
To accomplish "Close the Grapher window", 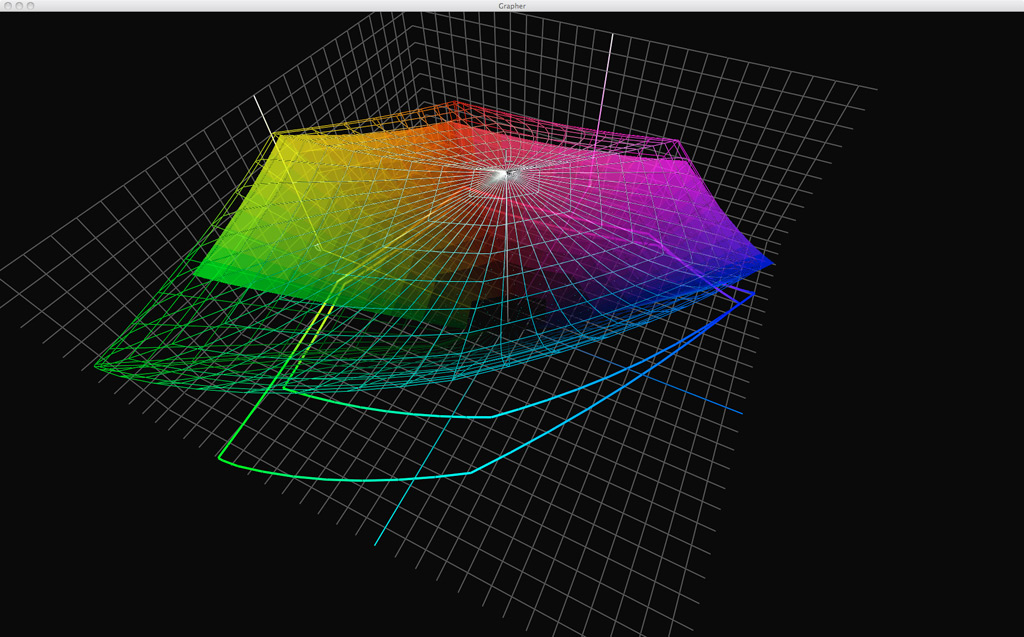I will pyautogui.click(x=8, y=6).
